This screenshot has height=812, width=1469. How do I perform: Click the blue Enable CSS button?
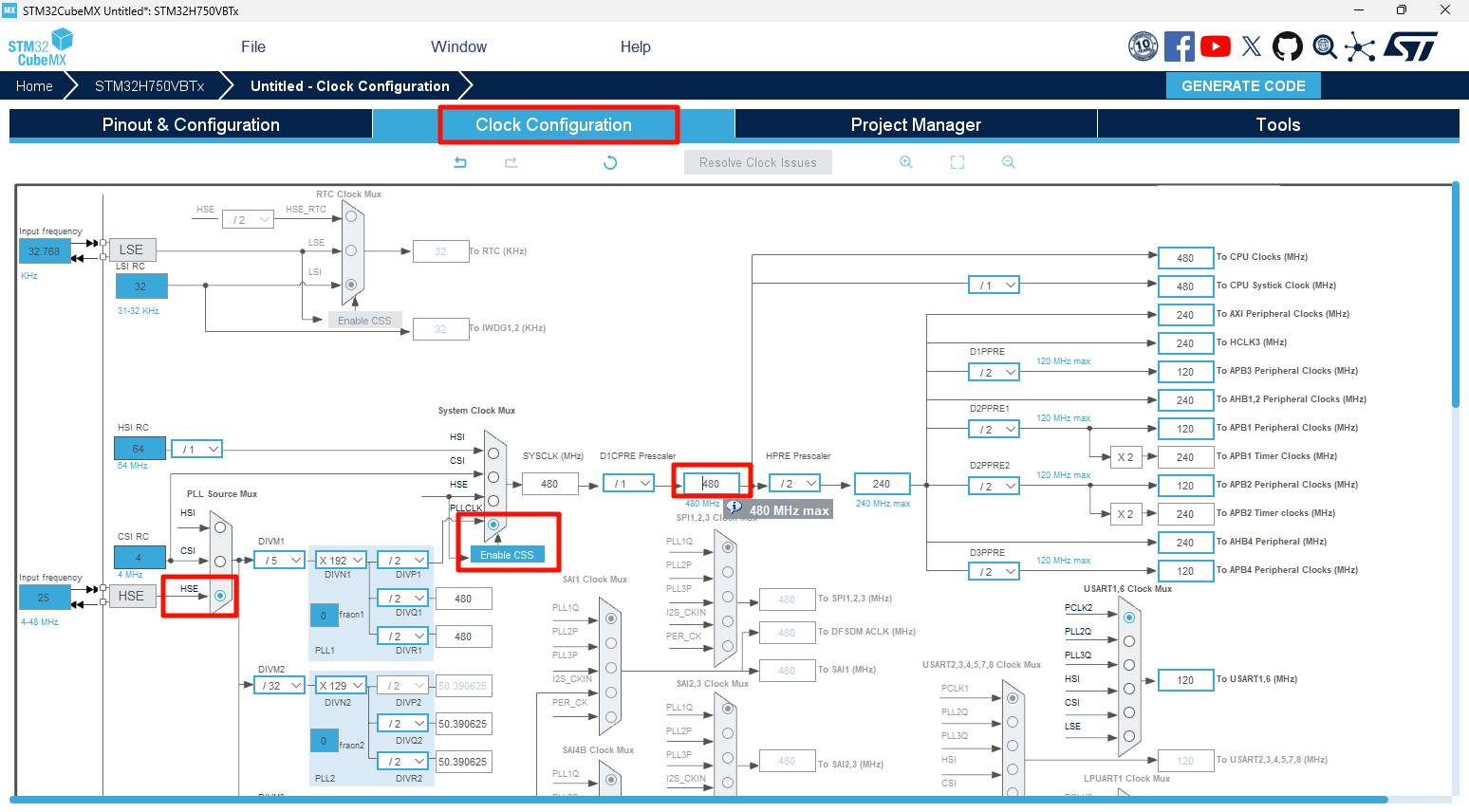pyautogui.click(x=507, y=555)
